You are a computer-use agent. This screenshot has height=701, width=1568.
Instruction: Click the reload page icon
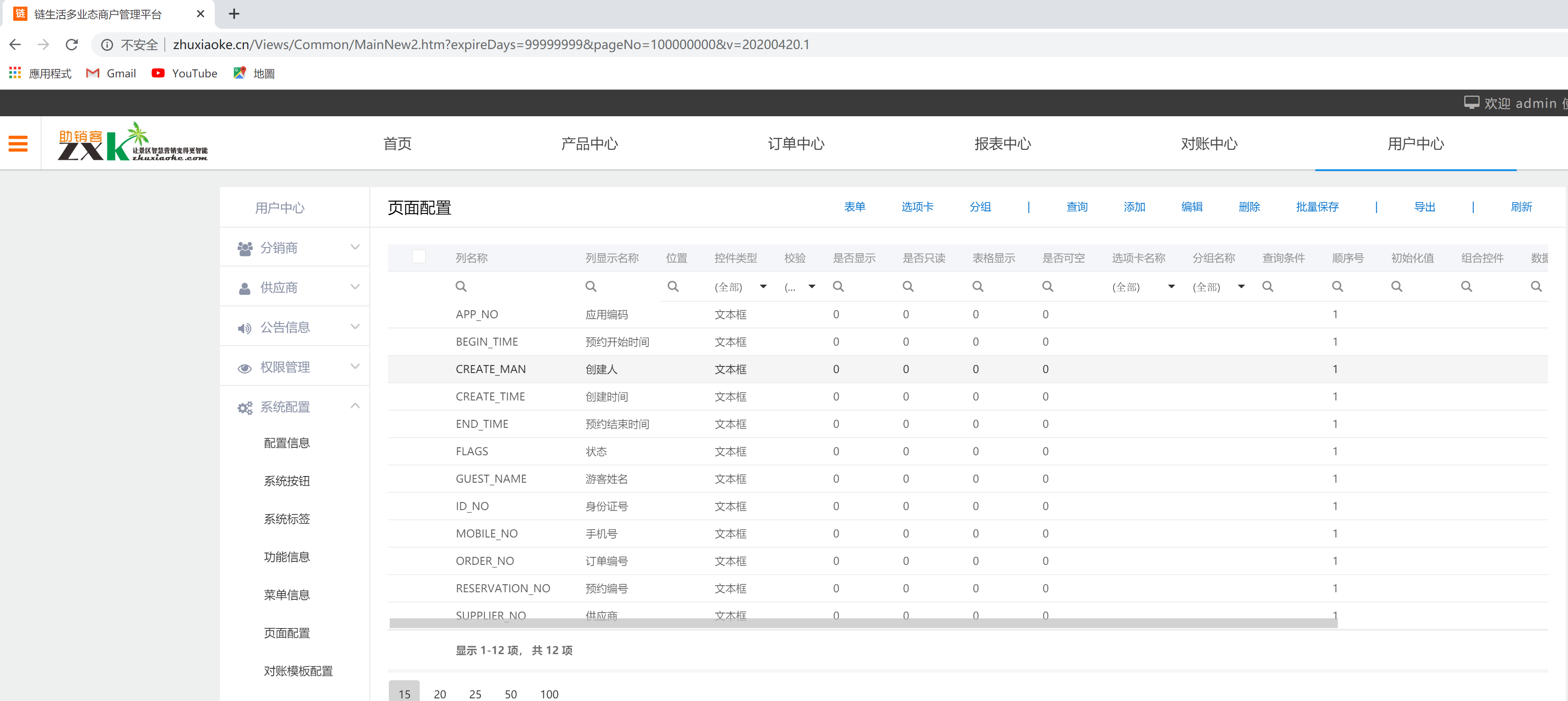pos(72,45)
